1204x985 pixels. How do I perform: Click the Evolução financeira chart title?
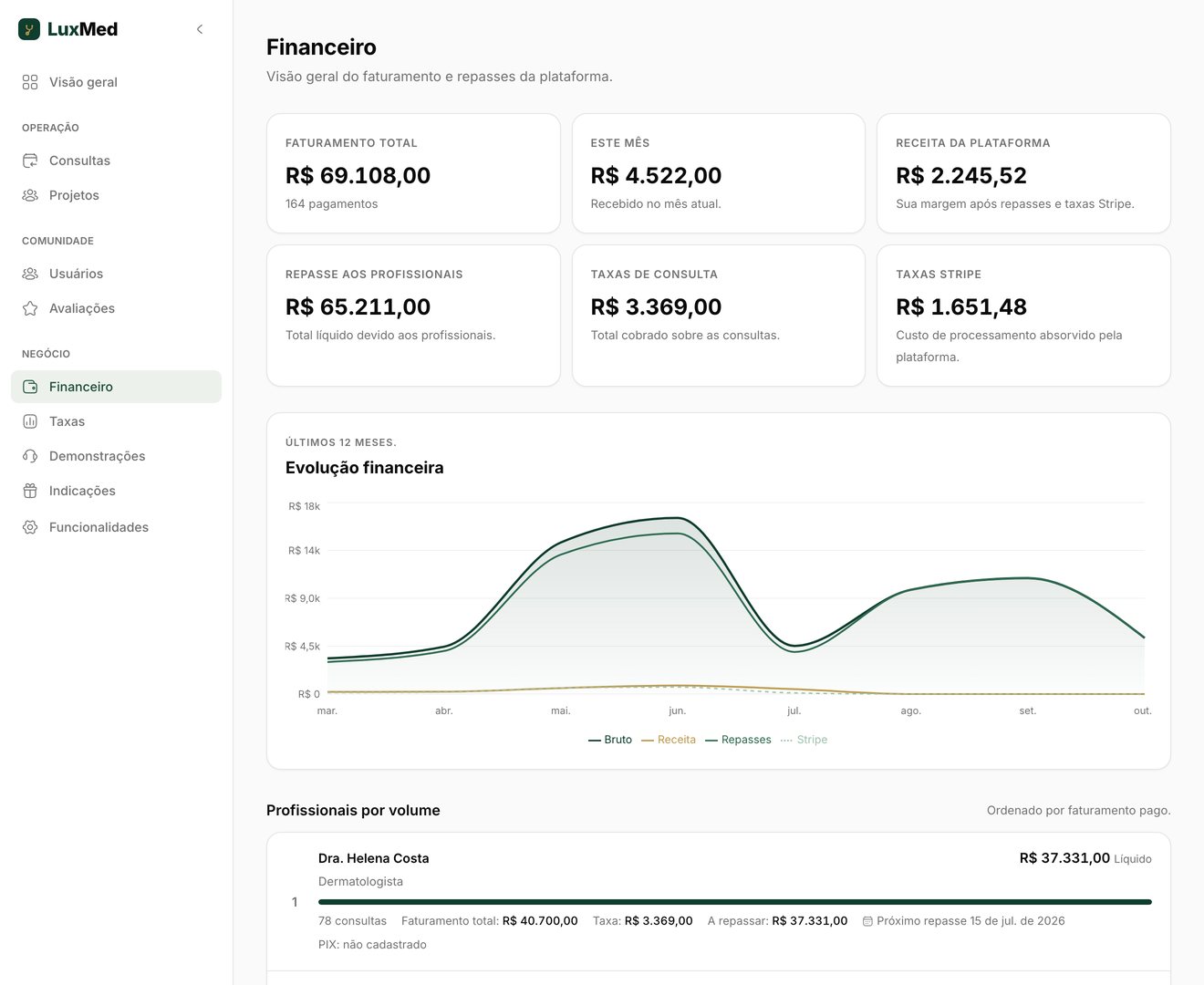[x=364, y=468]
